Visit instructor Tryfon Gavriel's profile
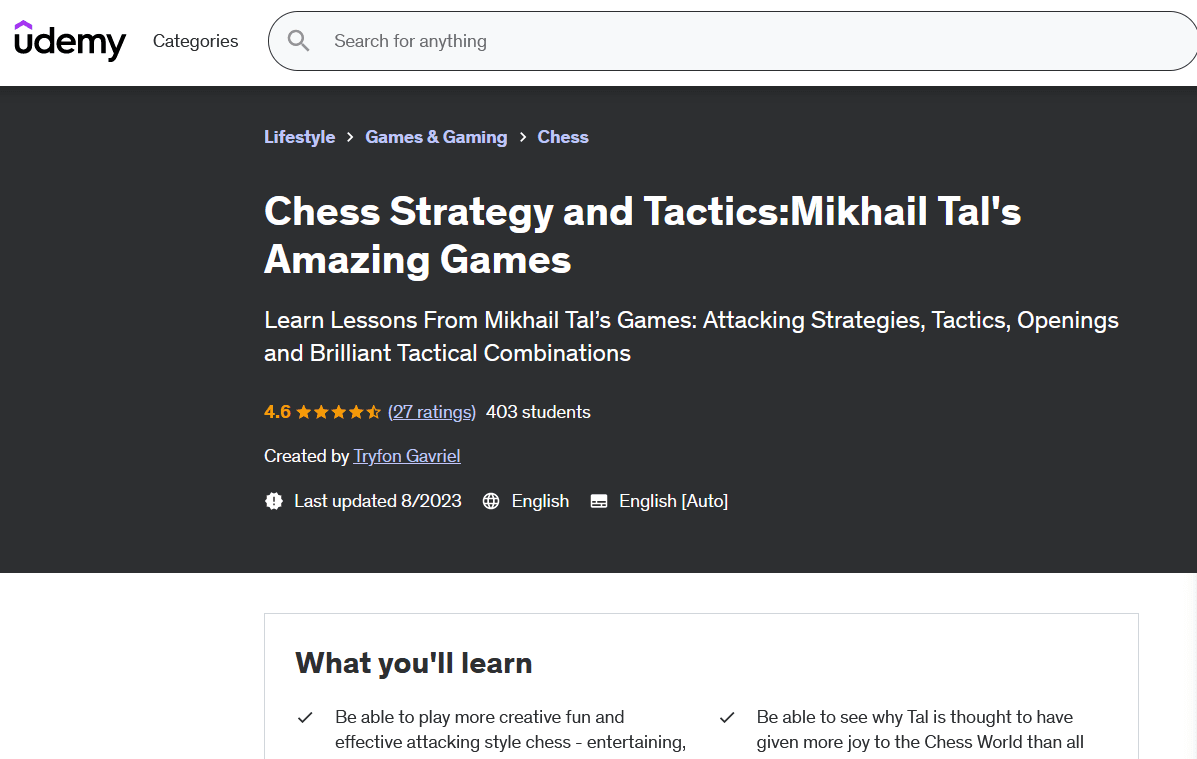Image resolution: width=1197 pixels, height=759 pixels. point(407,456)
